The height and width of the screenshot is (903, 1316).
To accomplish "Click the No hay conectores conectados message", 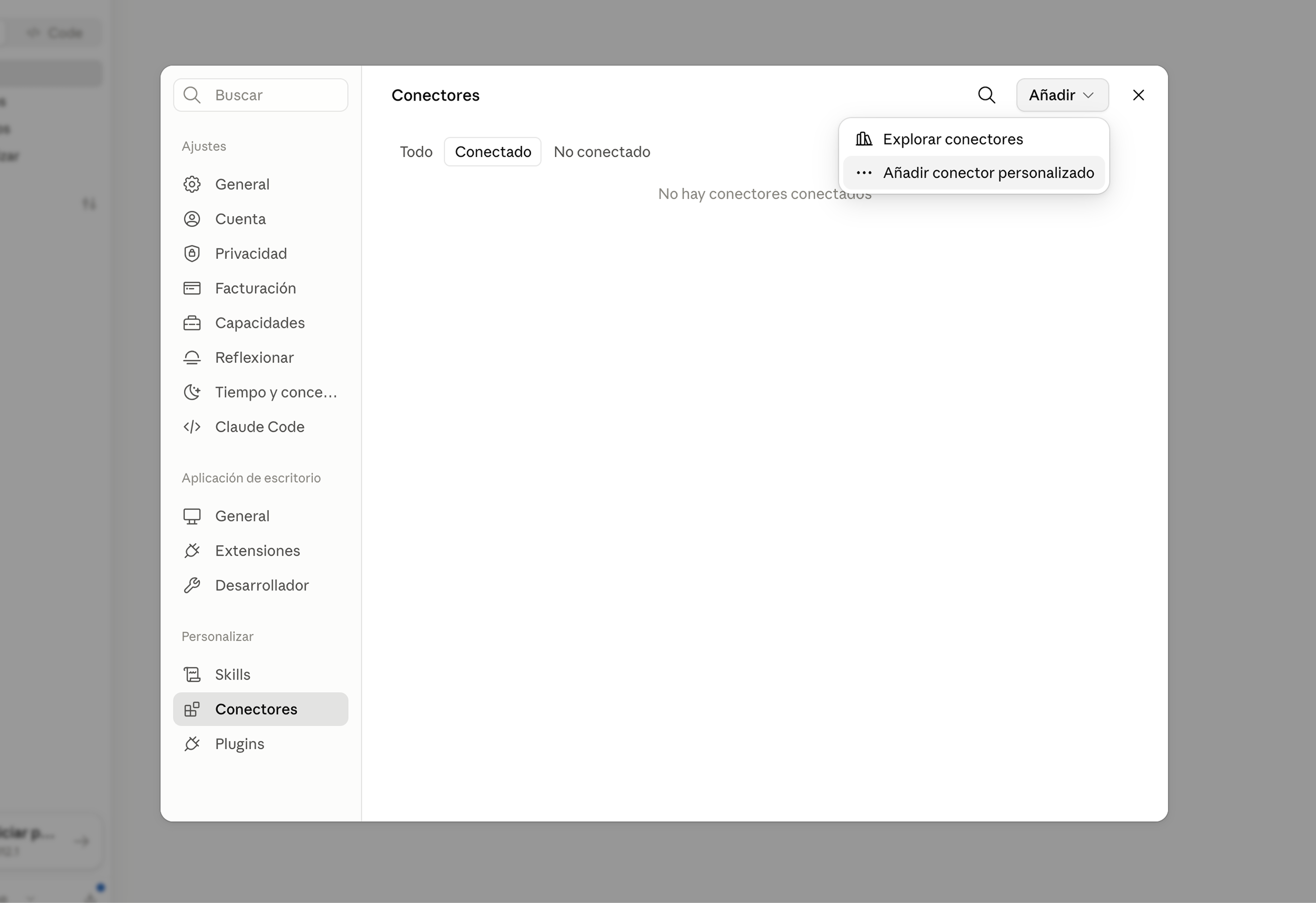I will coord(765,194).
